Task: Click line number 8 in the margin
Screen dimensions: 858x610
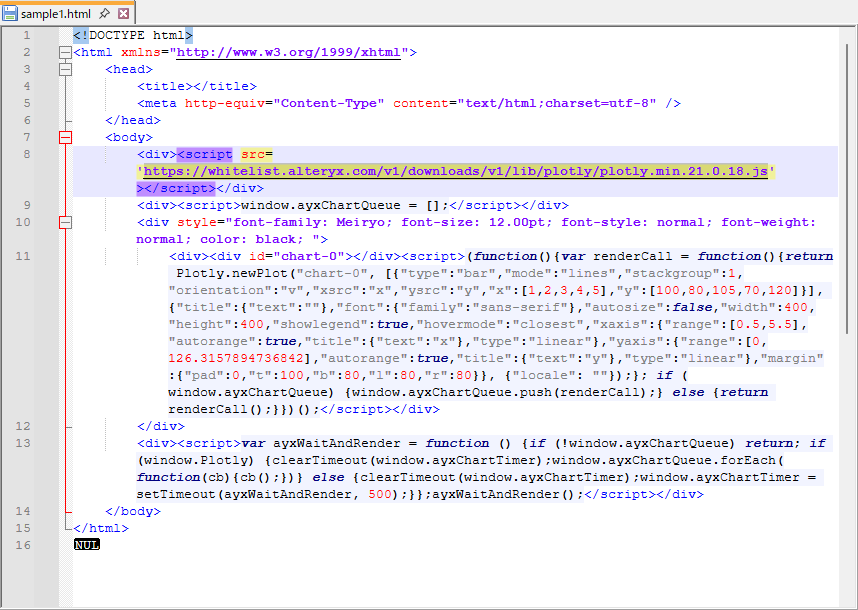Action: click(x=26, y=154)
